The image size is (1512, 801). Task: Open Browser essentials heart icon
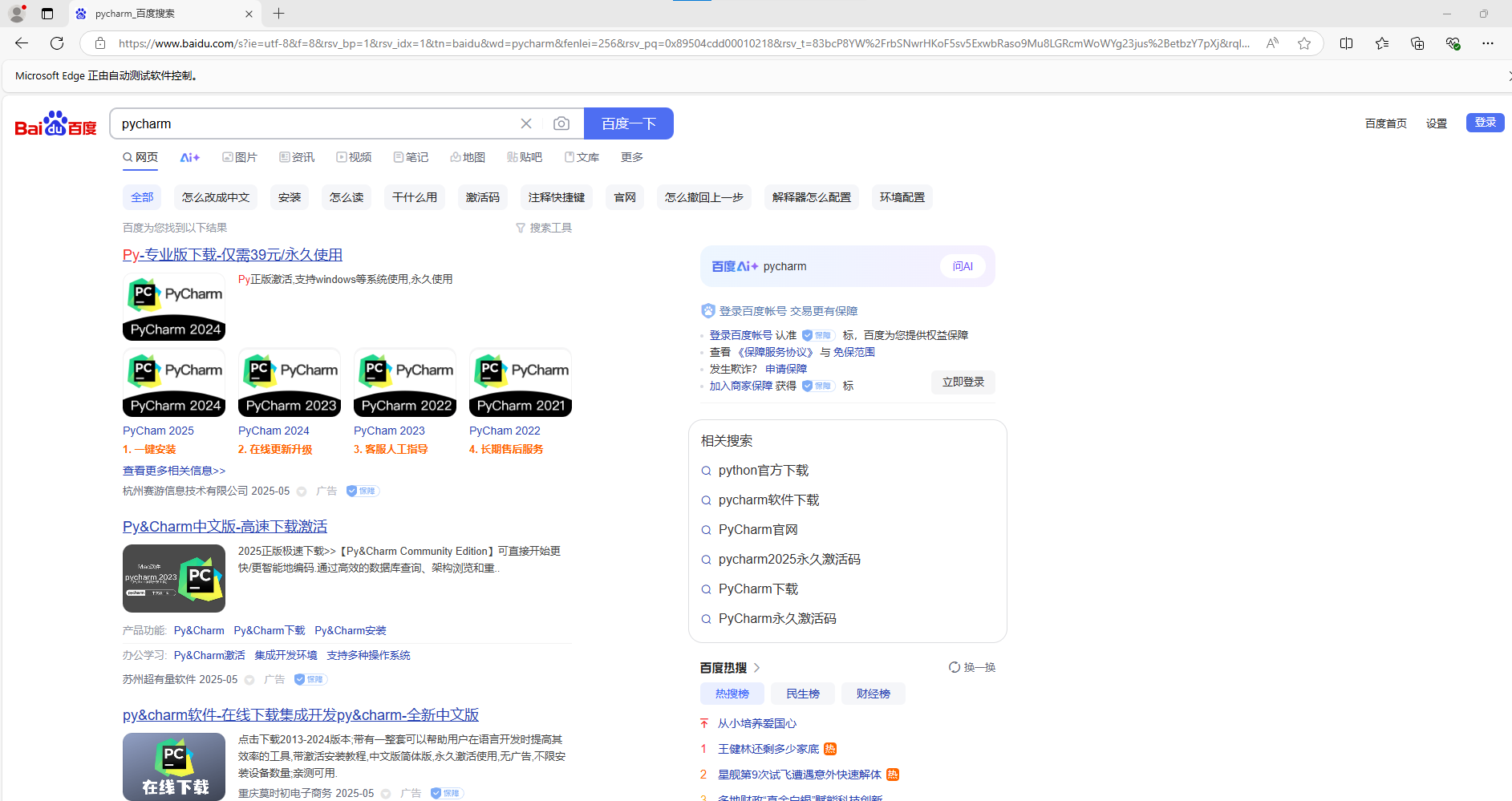tap(1453, 43)
